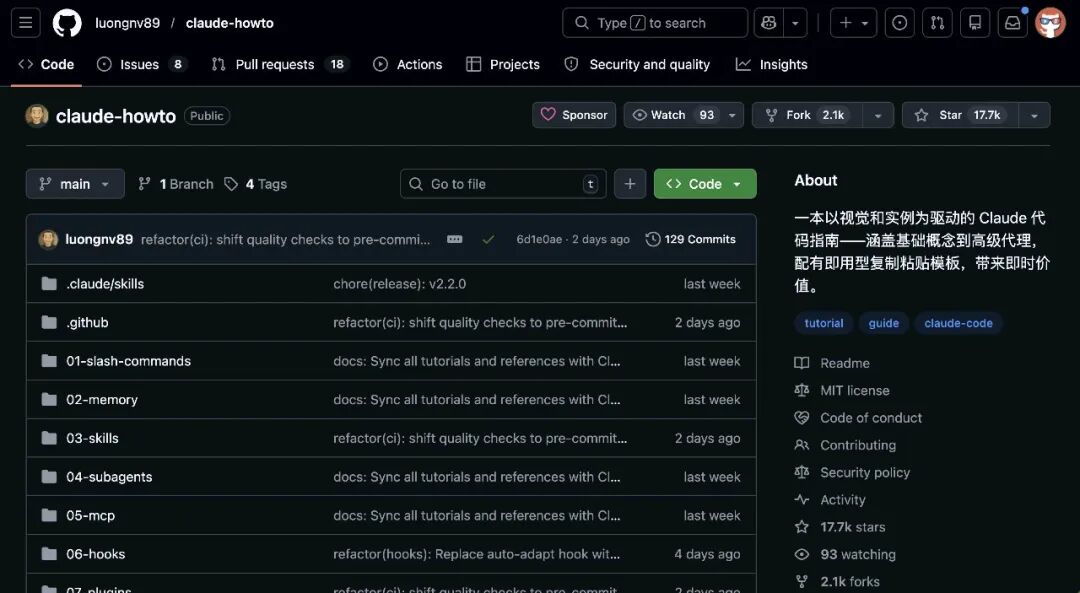Switch to the Code tab
This screenshot has width=1080, height=593.
coord(46,64)
